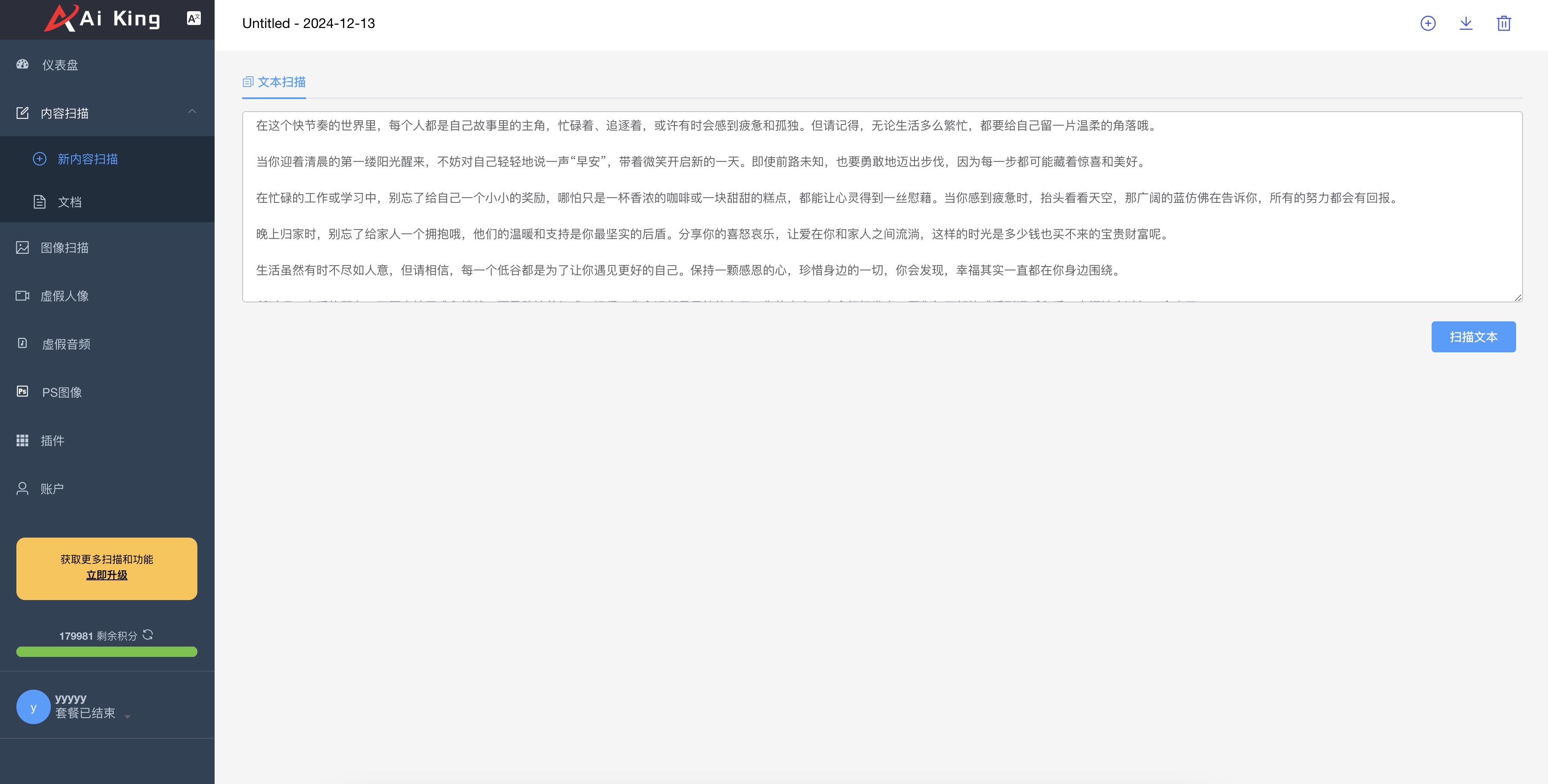Open 虚假人像 fake portrait section
Screen dimensions: 1548x784
pyautogui.click(x=64, y=296)
